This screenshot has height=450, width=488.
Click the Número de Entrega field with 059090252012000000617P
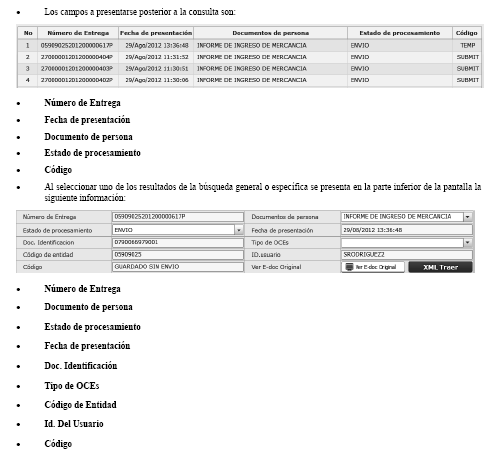click(x=178, y=217)
